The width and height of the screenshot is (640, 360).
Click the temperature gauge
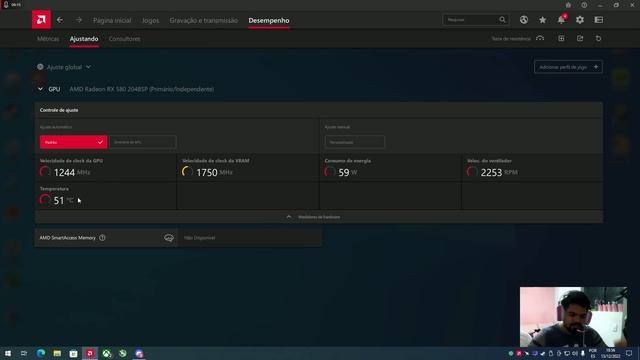click(x=45, y=200)
